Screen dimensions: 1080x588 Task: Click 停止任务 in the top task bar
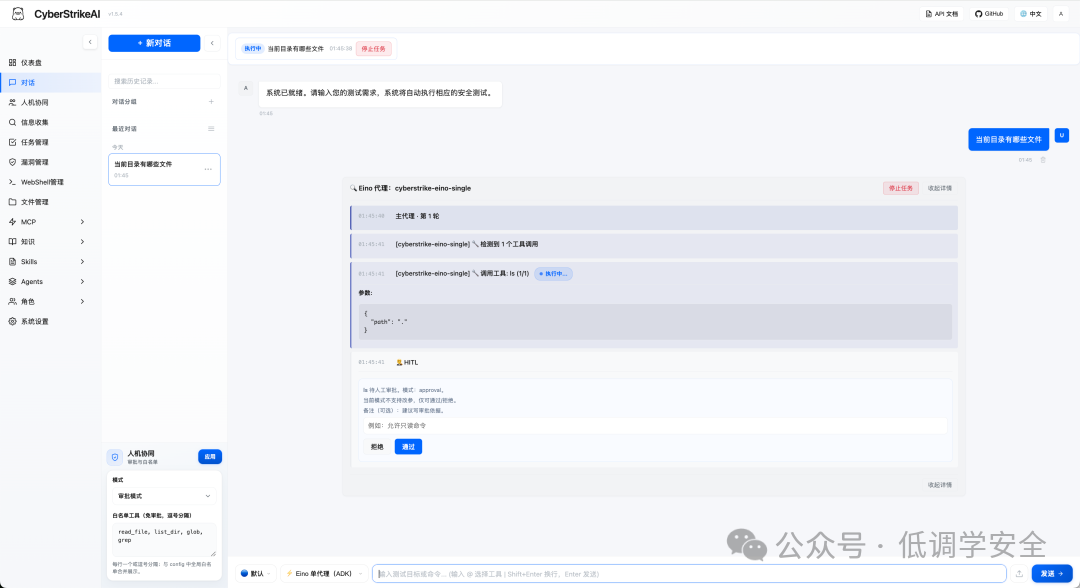pyautogui.click(x=373, y=49)
